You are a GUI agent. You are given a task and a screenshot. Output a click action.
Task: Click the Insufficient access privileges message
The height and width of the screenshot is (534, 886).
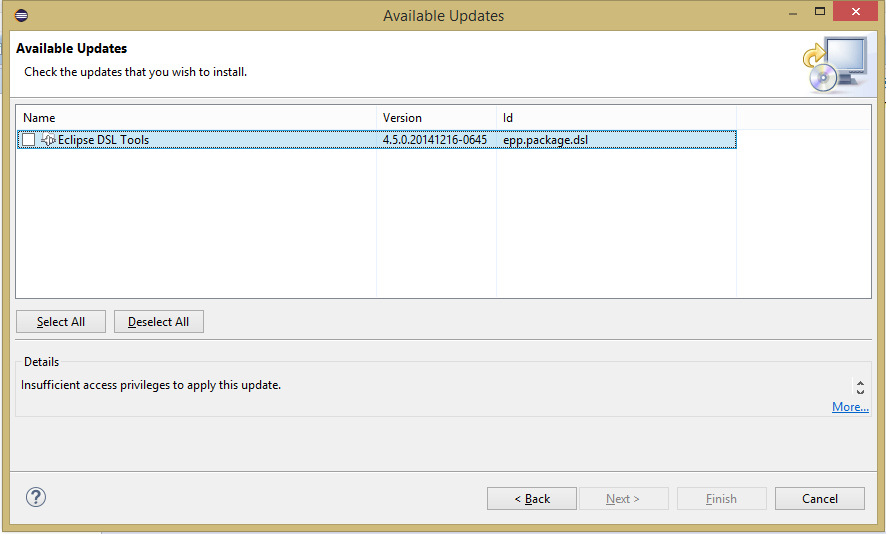(151, 385)
